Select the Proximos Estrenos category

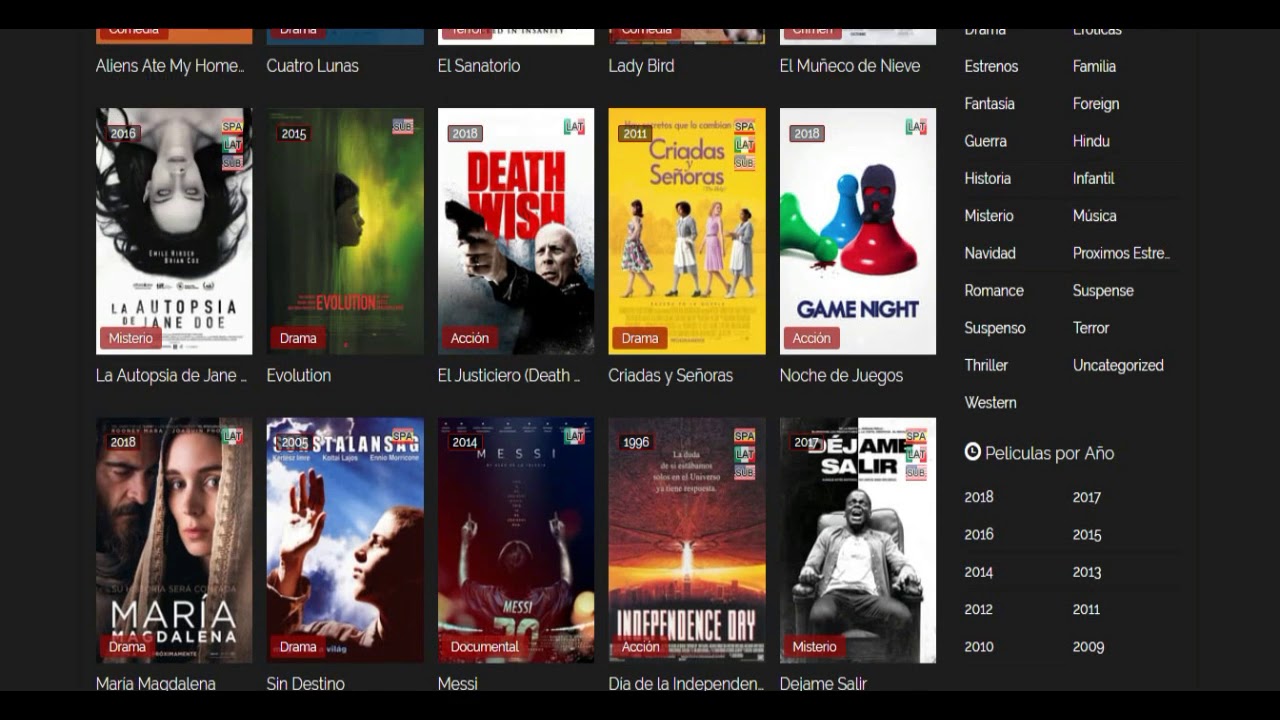tap(1121, 253)
